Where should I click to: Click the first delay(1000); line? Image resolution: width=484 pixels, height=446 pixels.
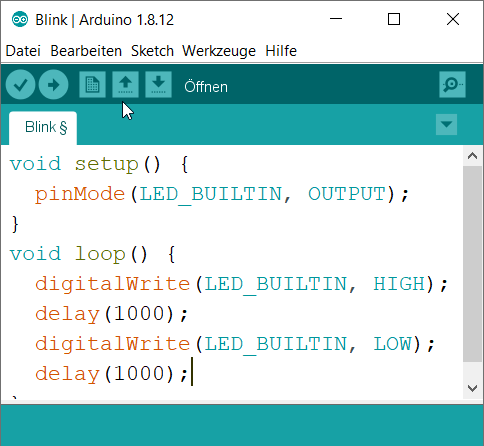[112, 314]
